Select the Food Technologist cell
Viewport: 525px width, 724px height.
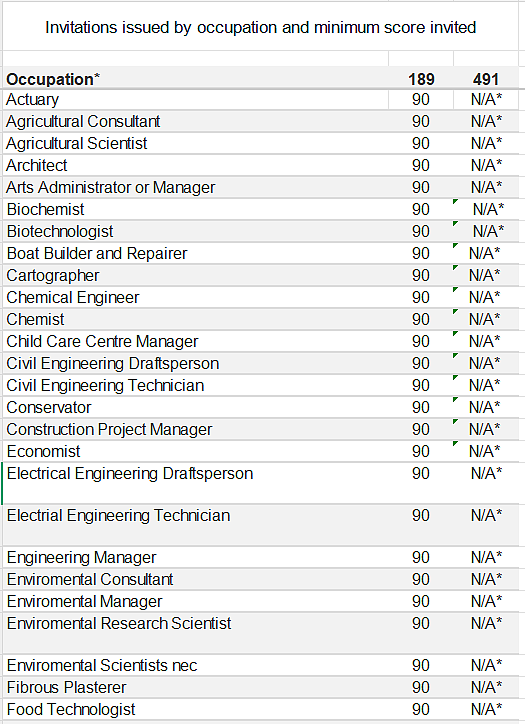[195, 709]
